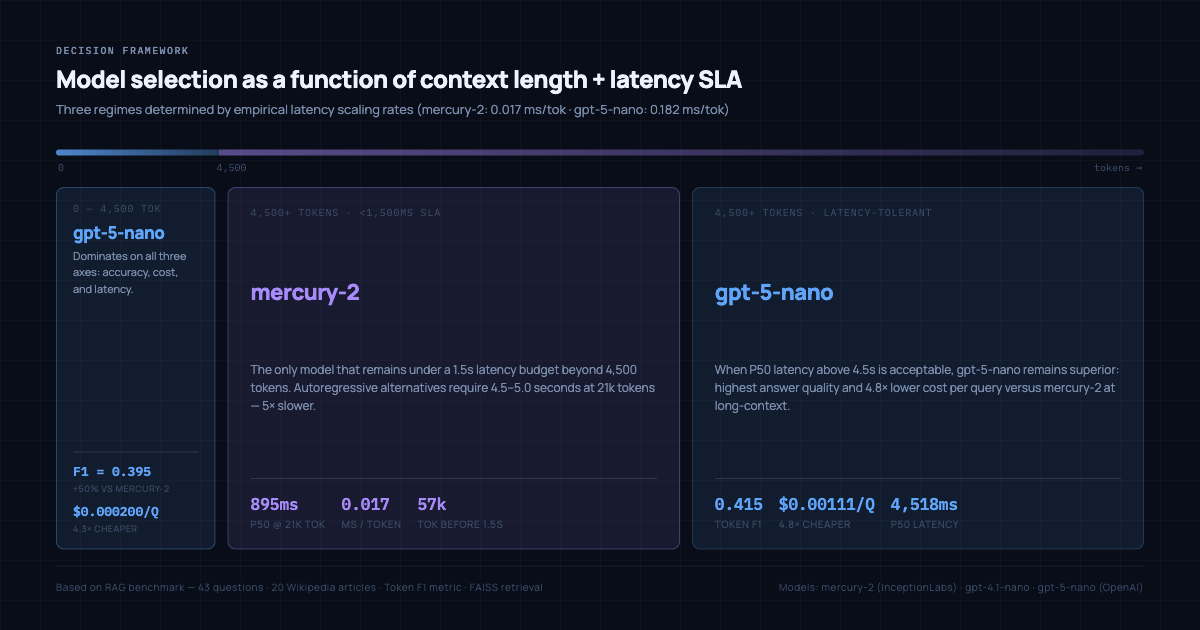Select the 4,500 marker on the token axis
The image size is (1200, 630).
231,168
